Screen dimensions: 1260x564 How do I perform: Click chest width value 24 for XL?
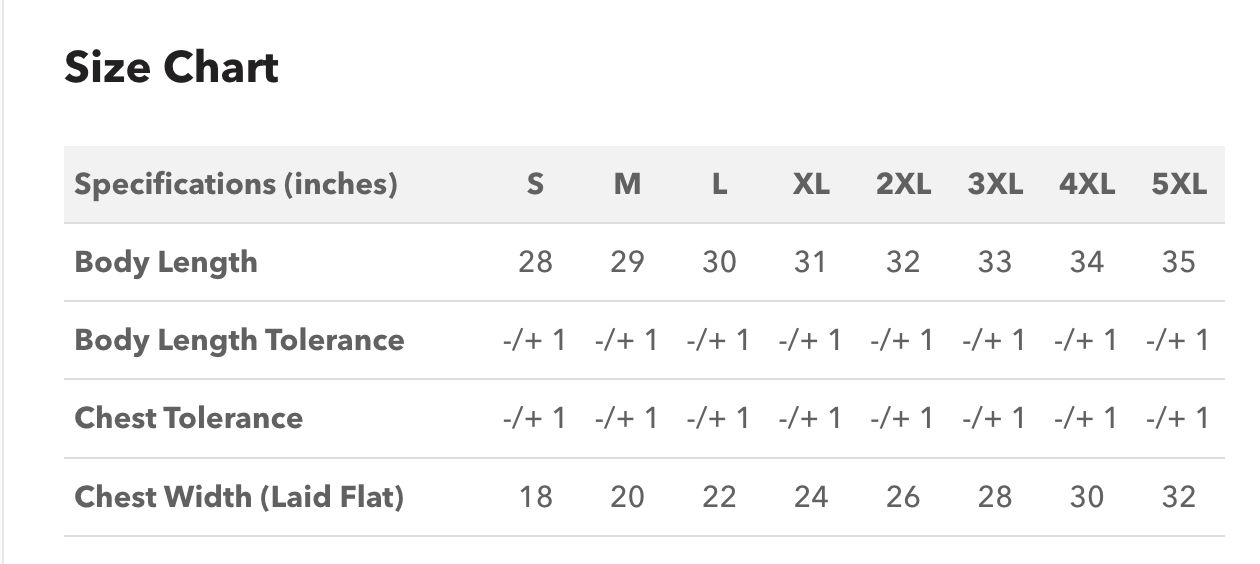(811, 497)
